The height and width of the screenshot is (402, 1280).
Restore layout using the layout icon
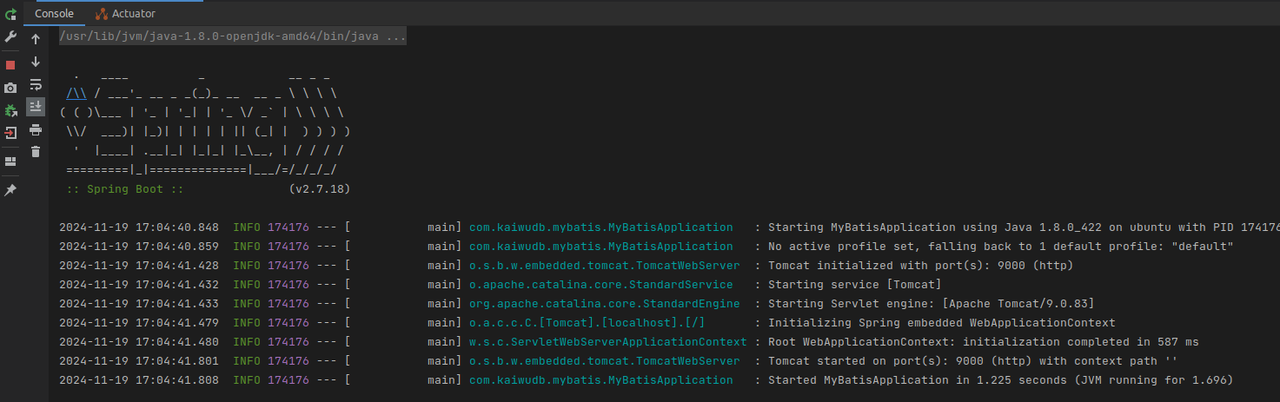pos(10,161)
